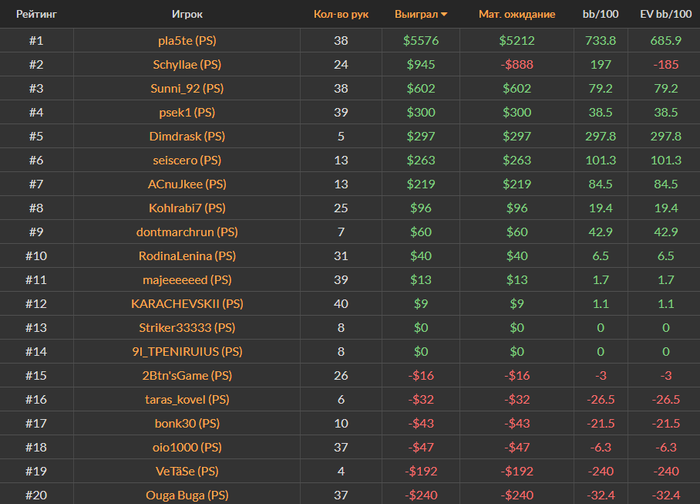Select KARACHEVSKII (PS) player
700x504 pixels.
(187, 304)
